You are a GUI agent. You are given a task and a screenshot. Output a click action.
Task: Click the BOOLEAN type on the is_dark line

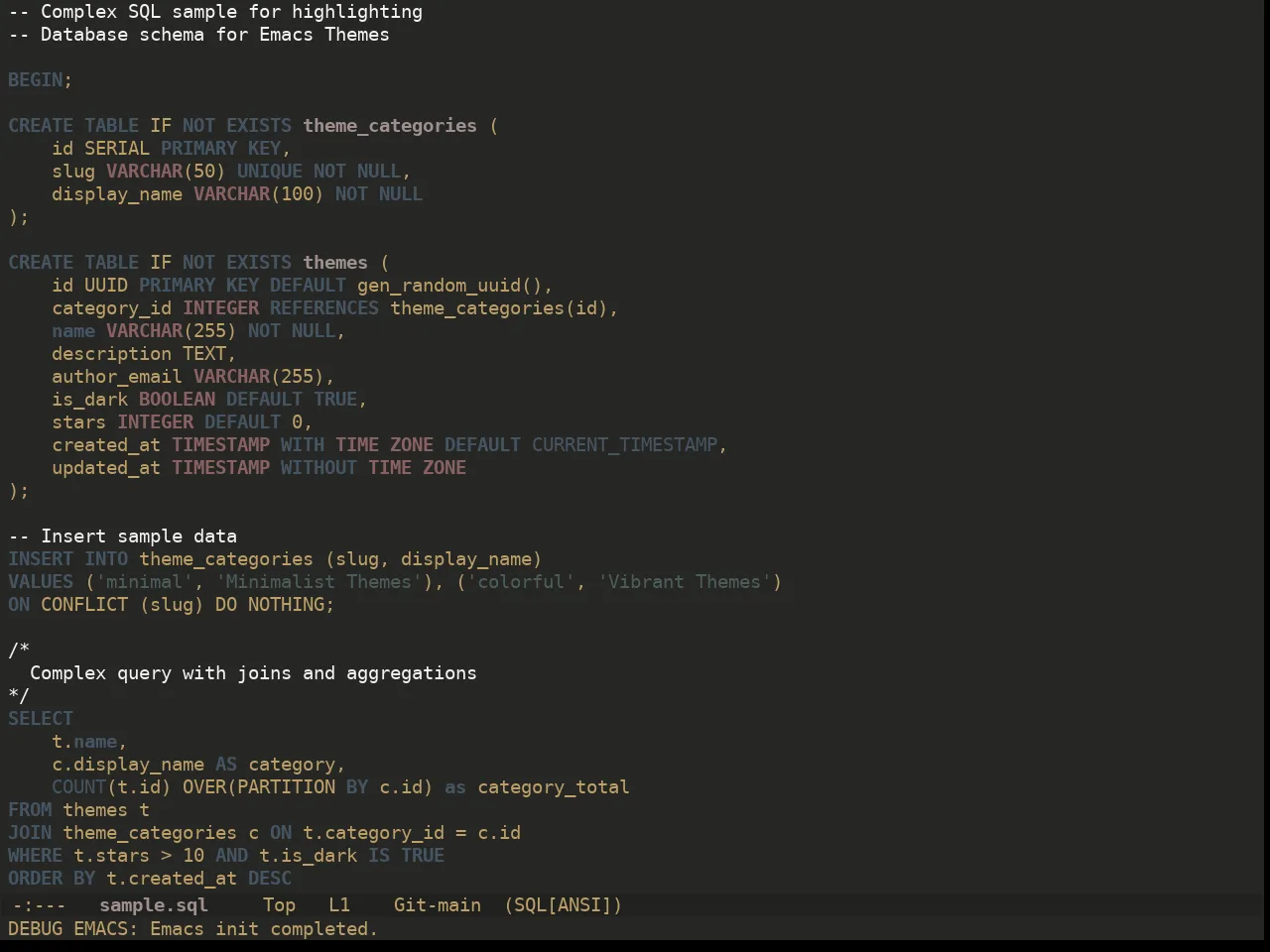point(177,399)
